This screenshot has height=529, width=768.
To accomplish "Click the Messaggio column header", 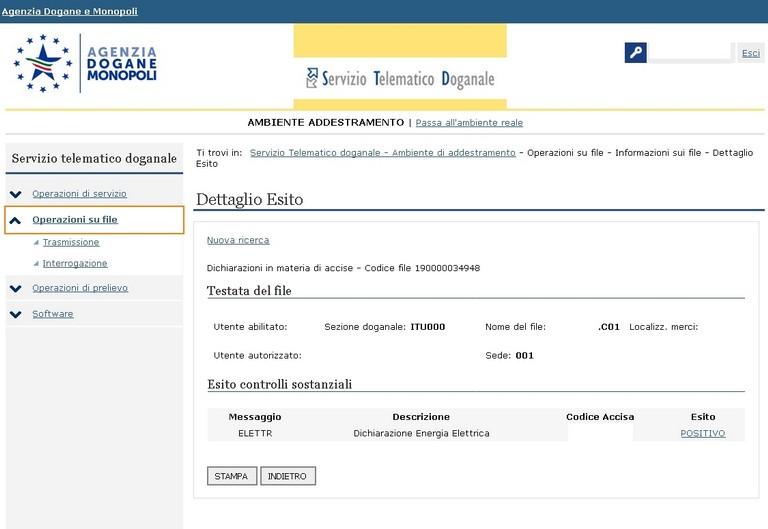I will [255, 417].
